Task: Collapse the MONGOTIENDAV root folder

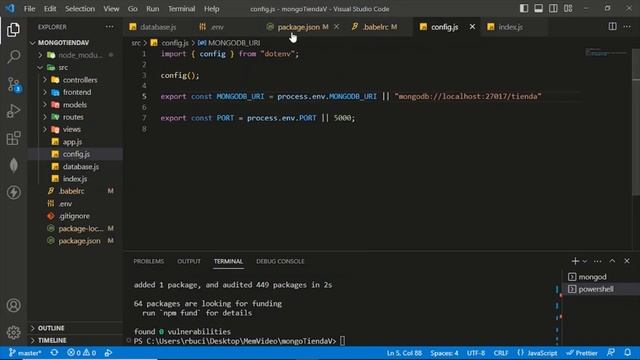Action: pos(33,43)
